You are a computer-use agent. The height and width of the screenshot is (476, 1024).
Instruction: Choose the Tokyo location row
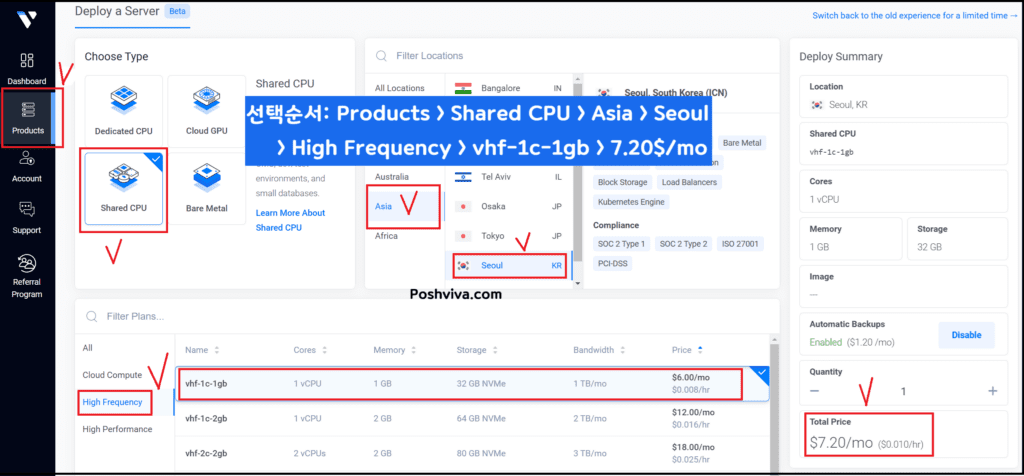pyautogui.click(x=508, y=236)
